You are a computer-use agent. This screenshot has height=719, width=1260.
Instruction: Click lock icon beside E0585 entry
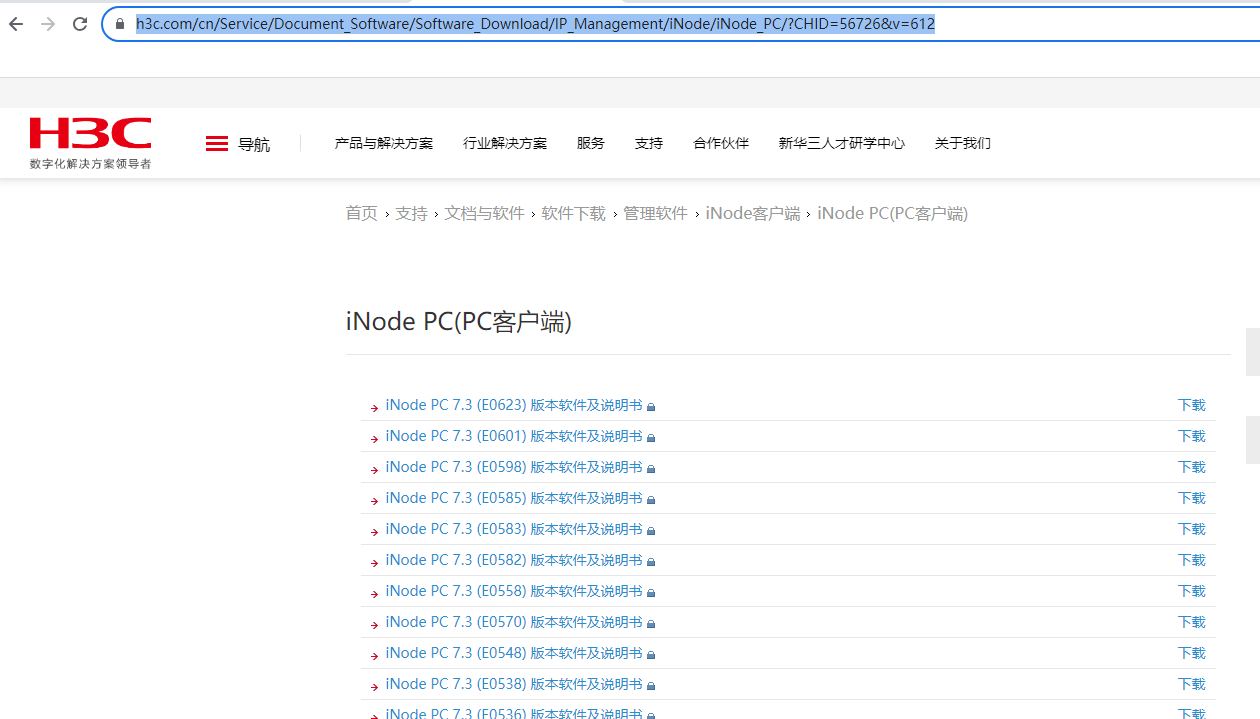[651, 500]
